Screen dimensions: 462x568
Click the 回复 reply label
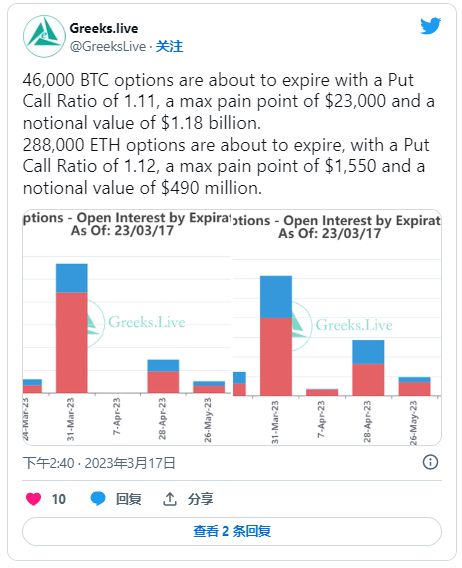[x=129, y=499]
